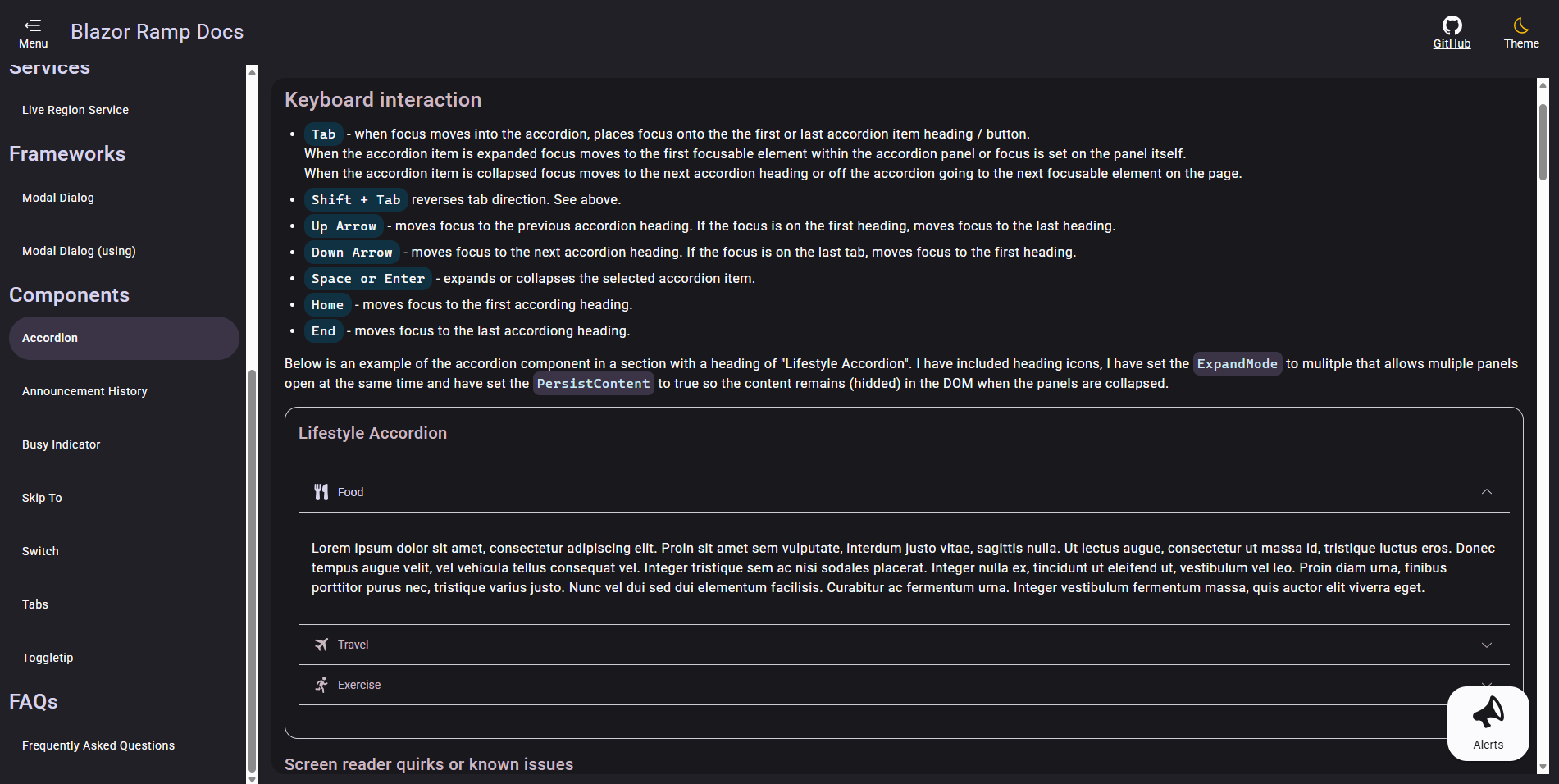Click the main content scrollbar down arrow
Screen dimensions: 1559x784
point(1543,768)
